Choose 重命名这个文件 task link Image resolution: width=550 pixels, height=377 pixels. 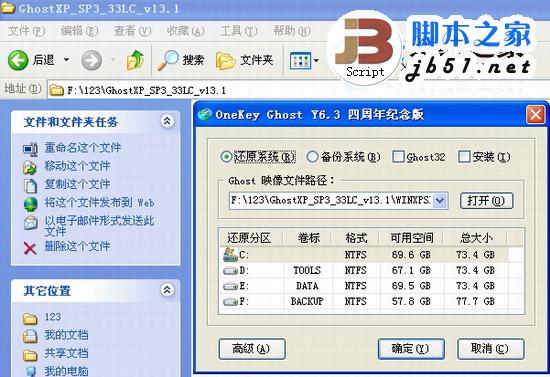coord(83,148)
